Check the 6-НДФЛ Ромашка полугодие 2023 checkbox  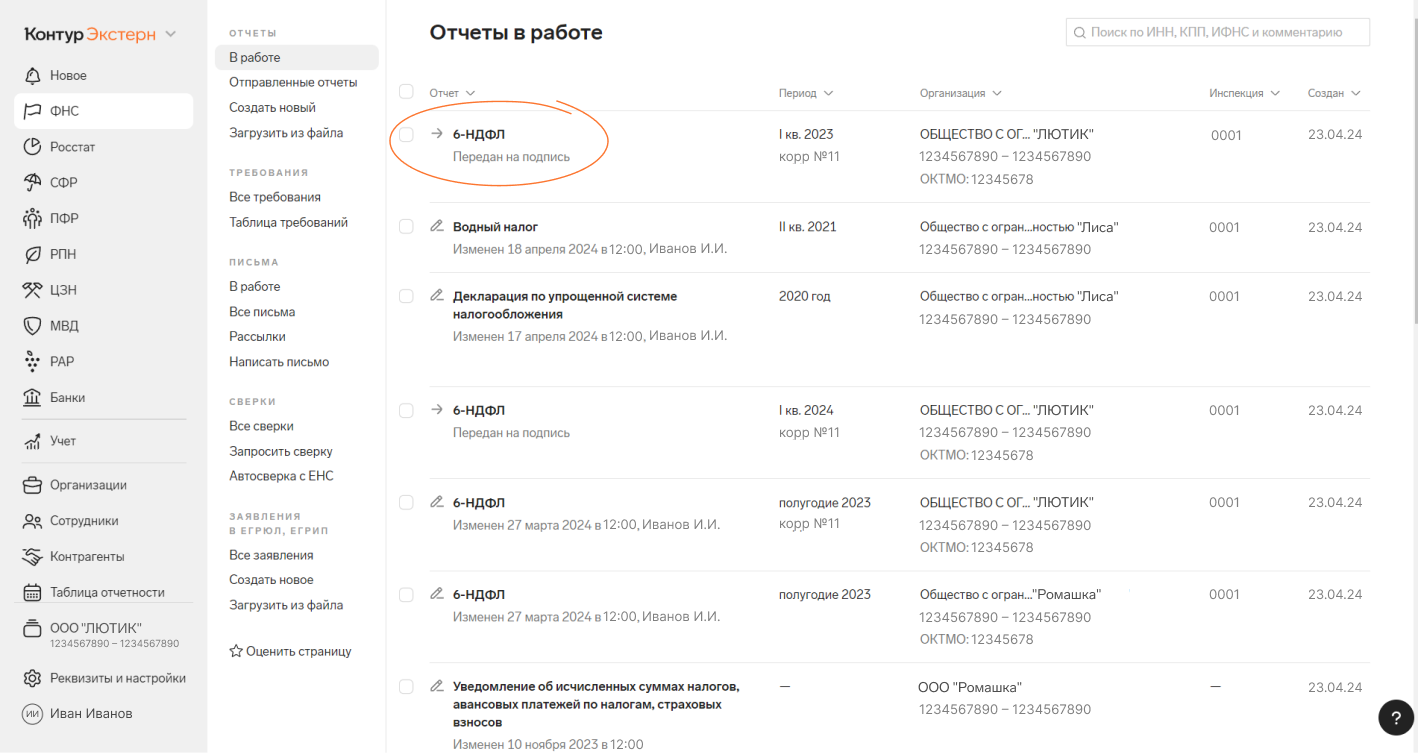[x=406, y=594]
